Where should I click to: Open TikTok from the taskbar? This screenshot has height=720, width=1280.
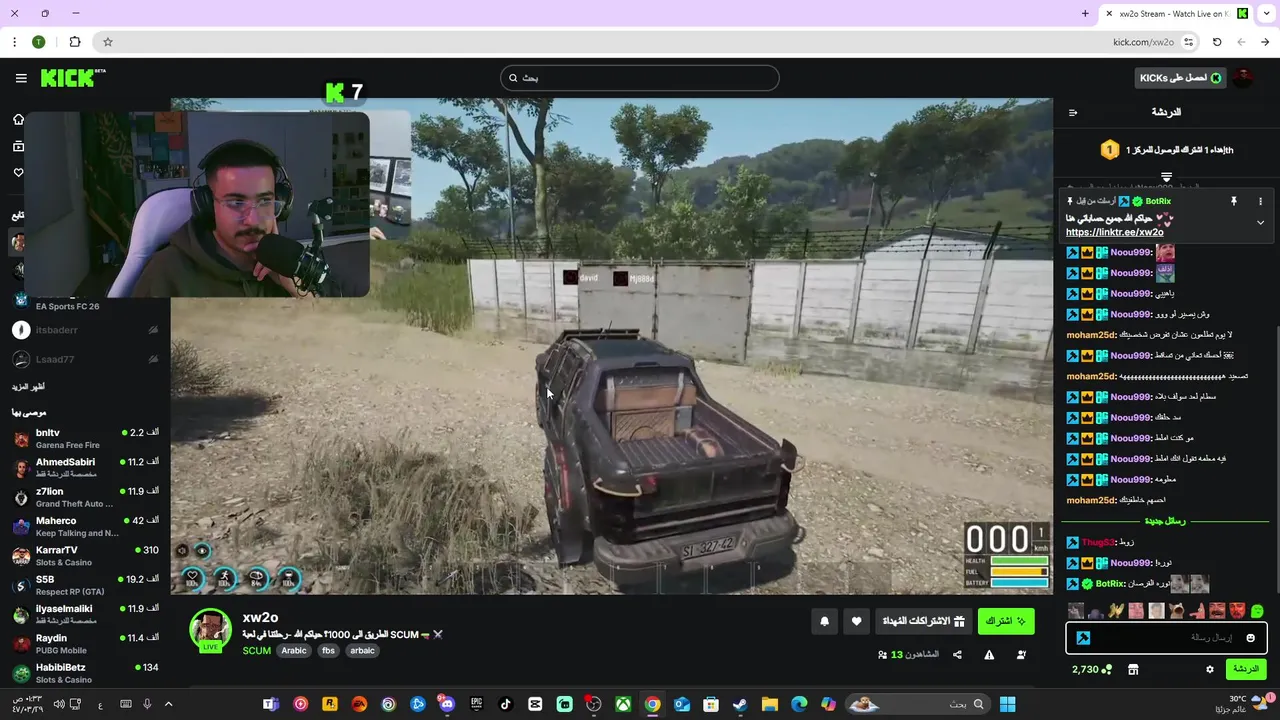coord(506,704)
